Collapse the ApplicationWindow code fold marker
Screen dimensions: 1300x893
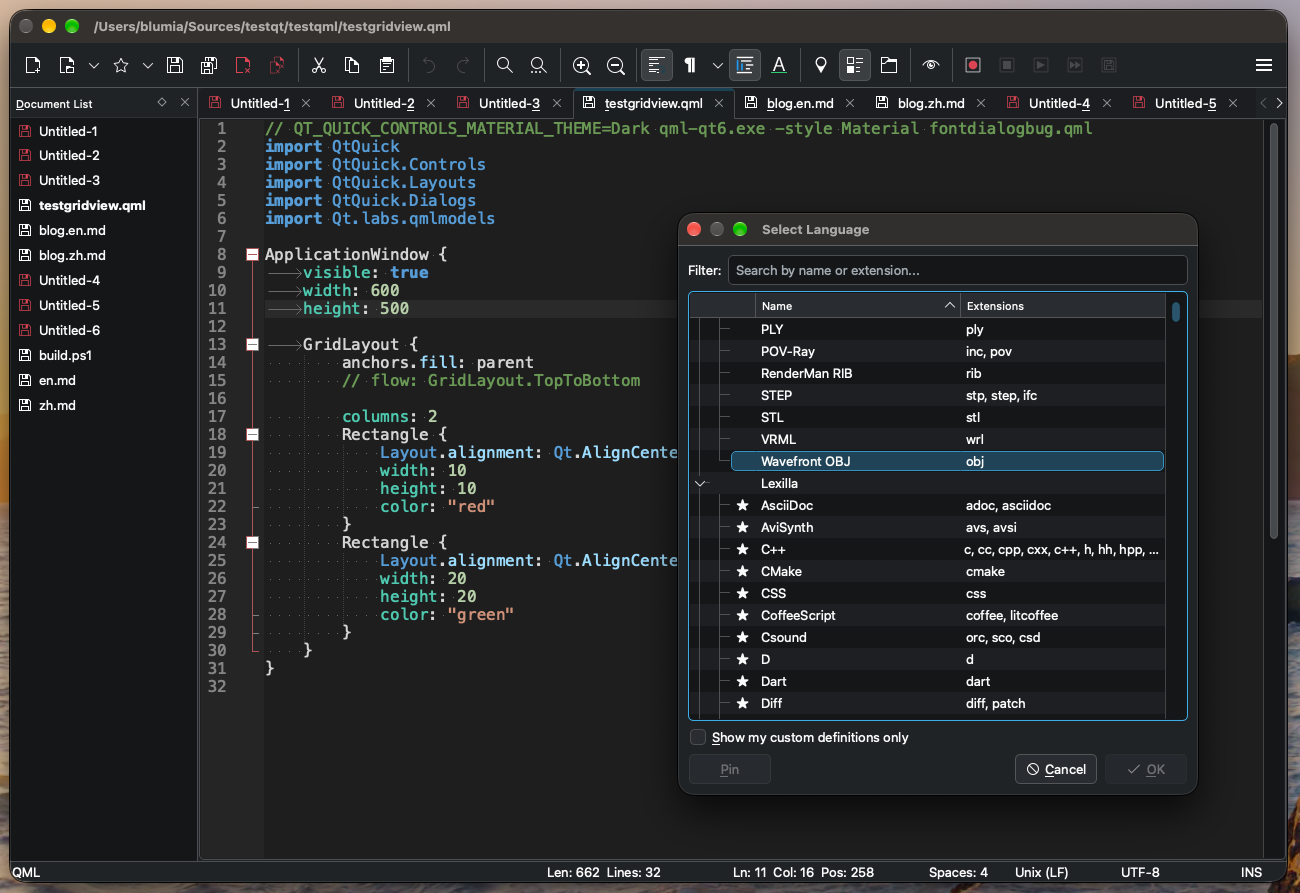click(252, 255)
